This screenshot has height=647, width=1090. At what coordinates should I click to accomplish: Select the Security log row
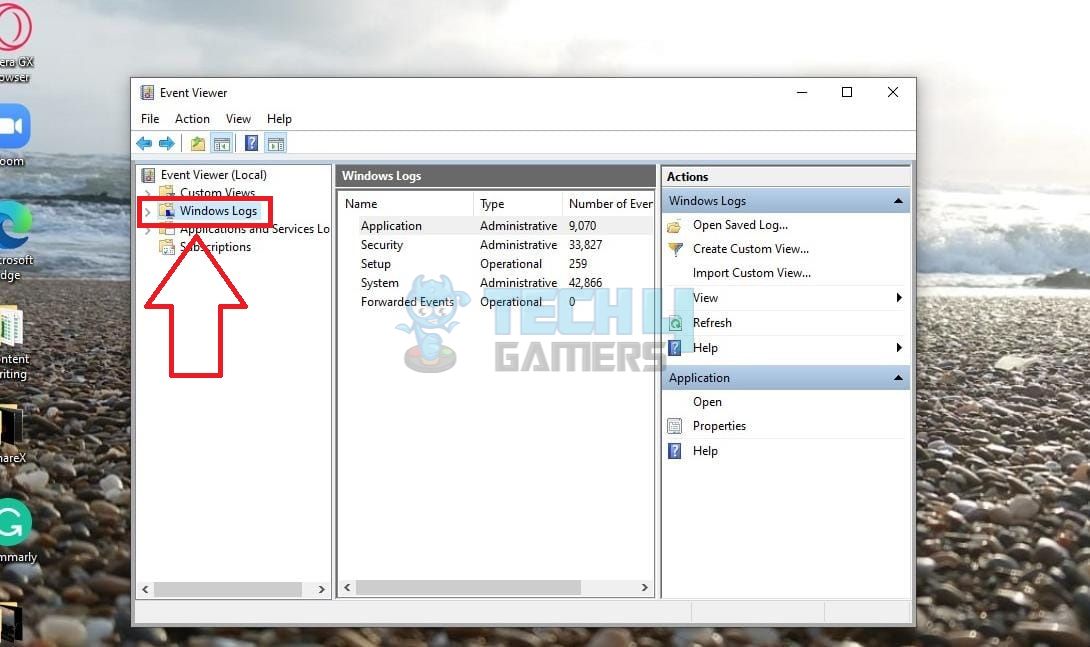496,245
